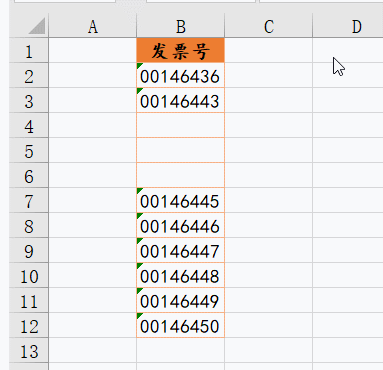Screen dimensions: 383x370
Task: Select cell containing 00146436
Action: [x=181, y=75]
